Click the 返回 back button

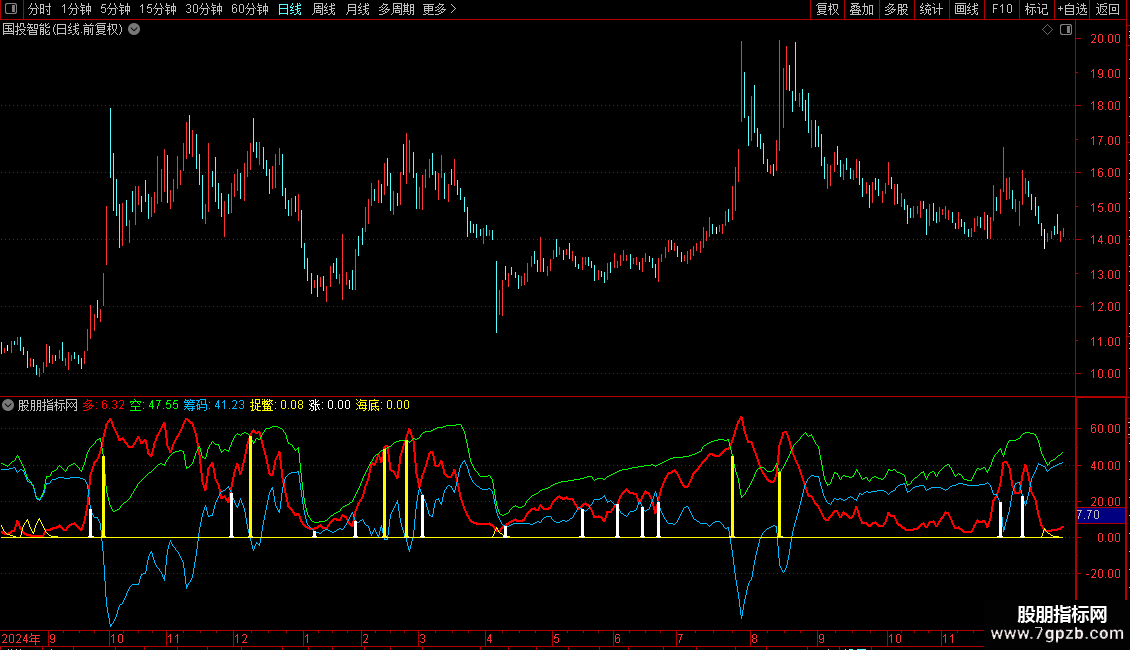[x=1108, y=9]
